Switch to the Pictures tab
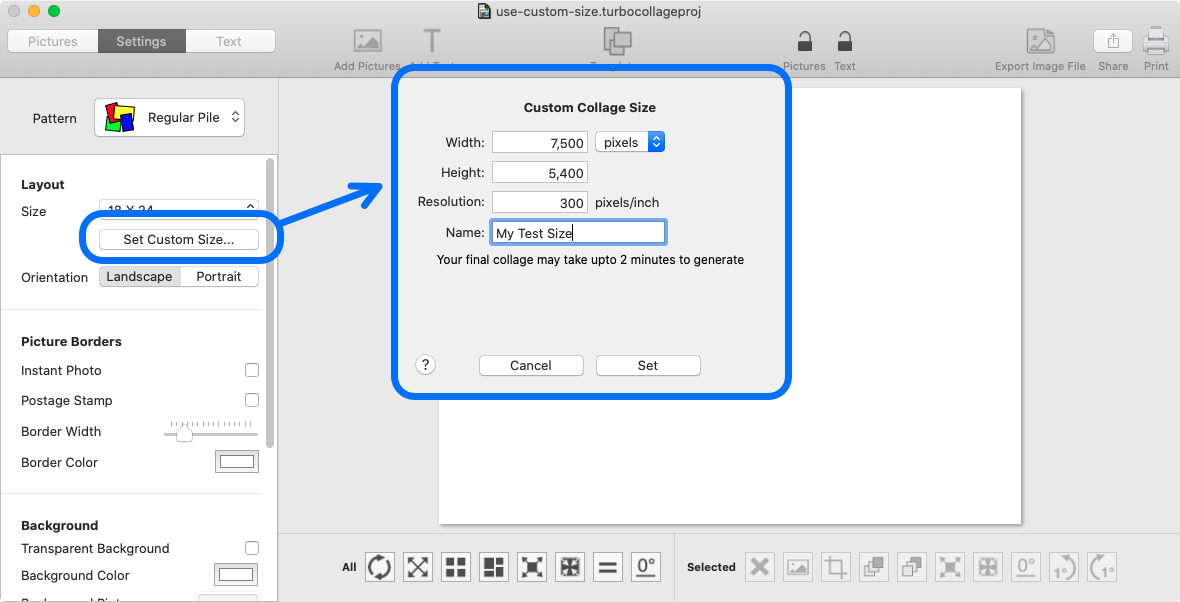This screenshot has height=602, width=1180. [53, 41]
